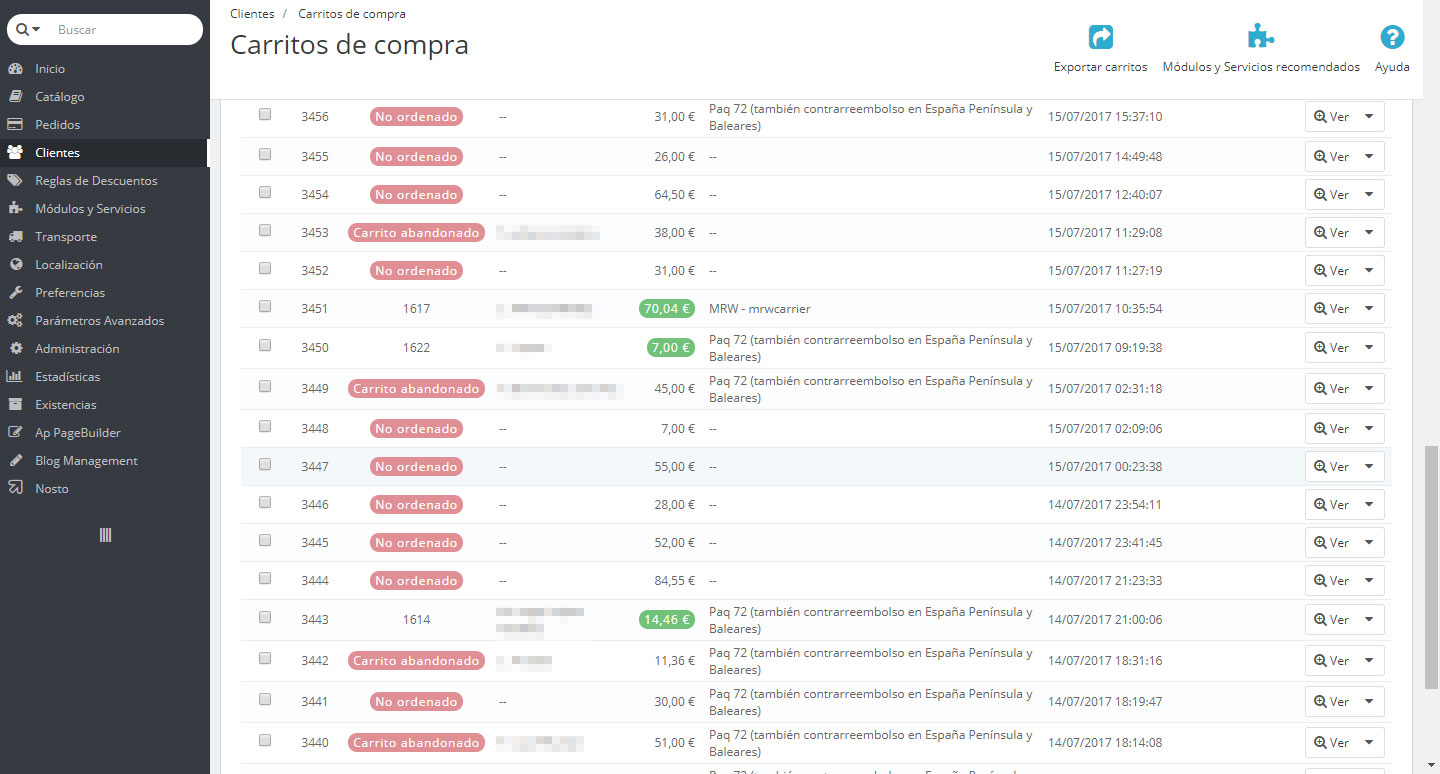
Task: Mark checkbox of cart 3449
Action: pos(265,386)
